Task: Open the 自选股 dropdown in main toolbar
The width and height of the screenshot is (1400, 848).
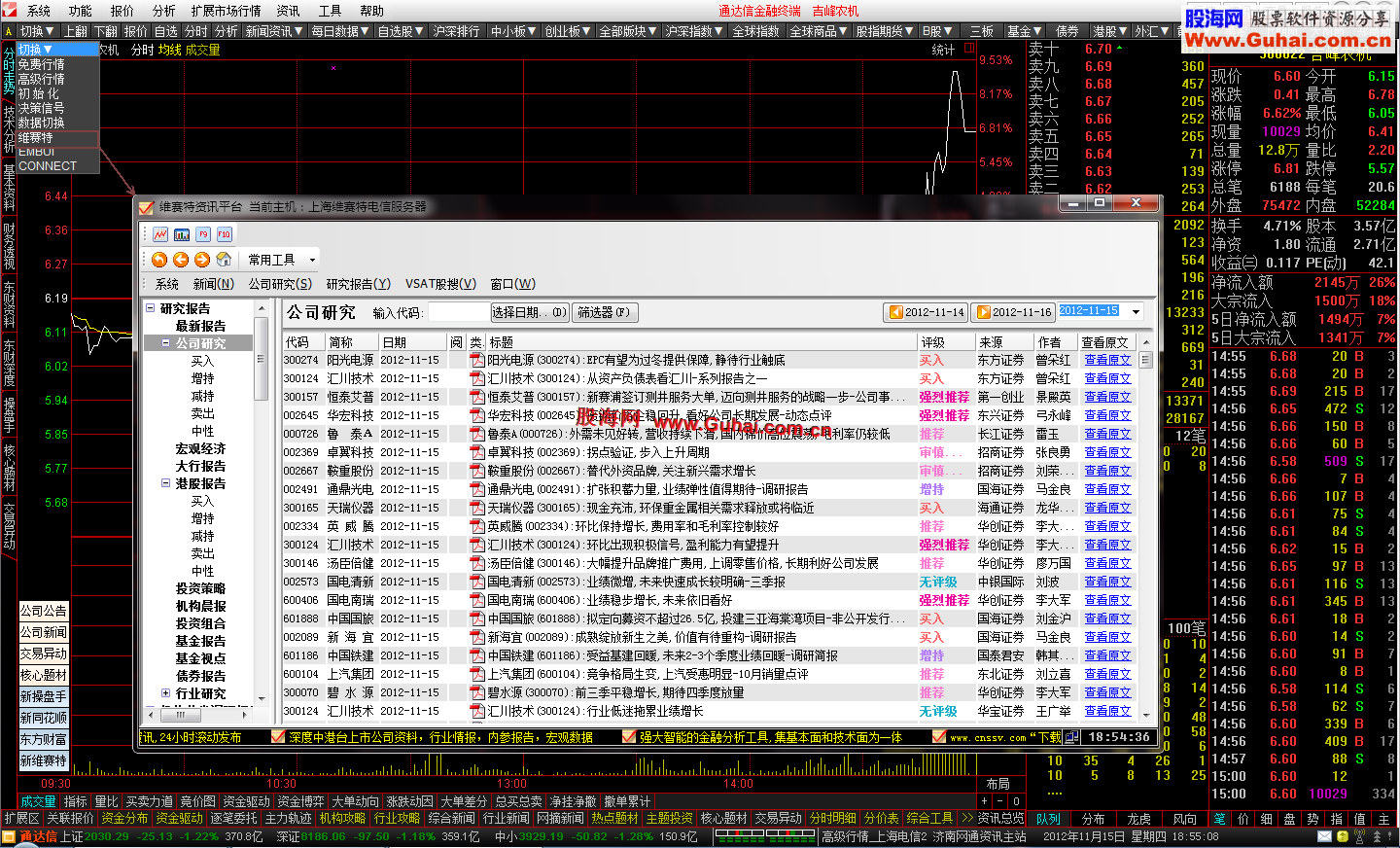Action: coord(401,31)
